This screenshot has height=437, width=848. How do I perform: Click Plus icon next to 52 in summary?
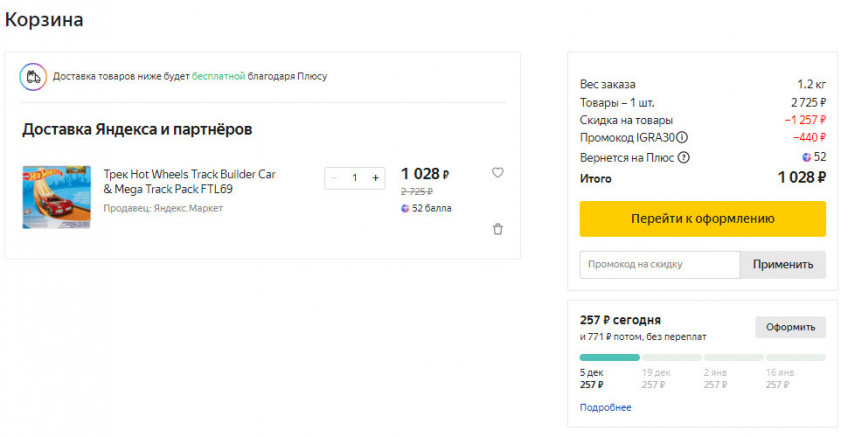tap(806, 158)
